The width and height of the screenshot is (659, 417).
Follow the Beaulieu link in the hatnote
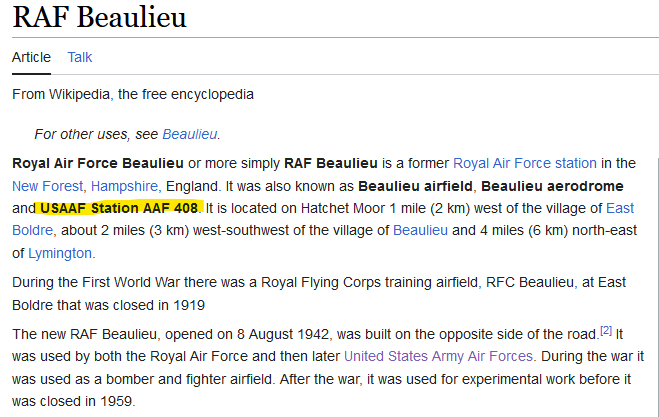[x=189, y=134]
